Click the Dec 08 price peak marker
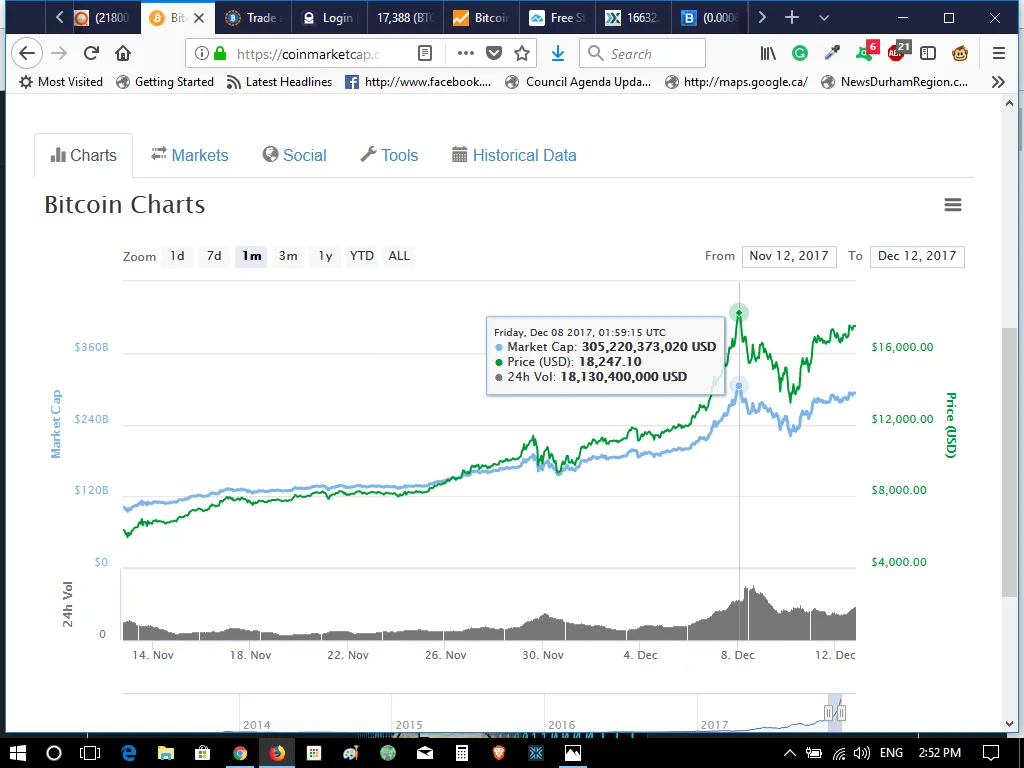The height and width of the screenshot is (768, 1024). 739,313
